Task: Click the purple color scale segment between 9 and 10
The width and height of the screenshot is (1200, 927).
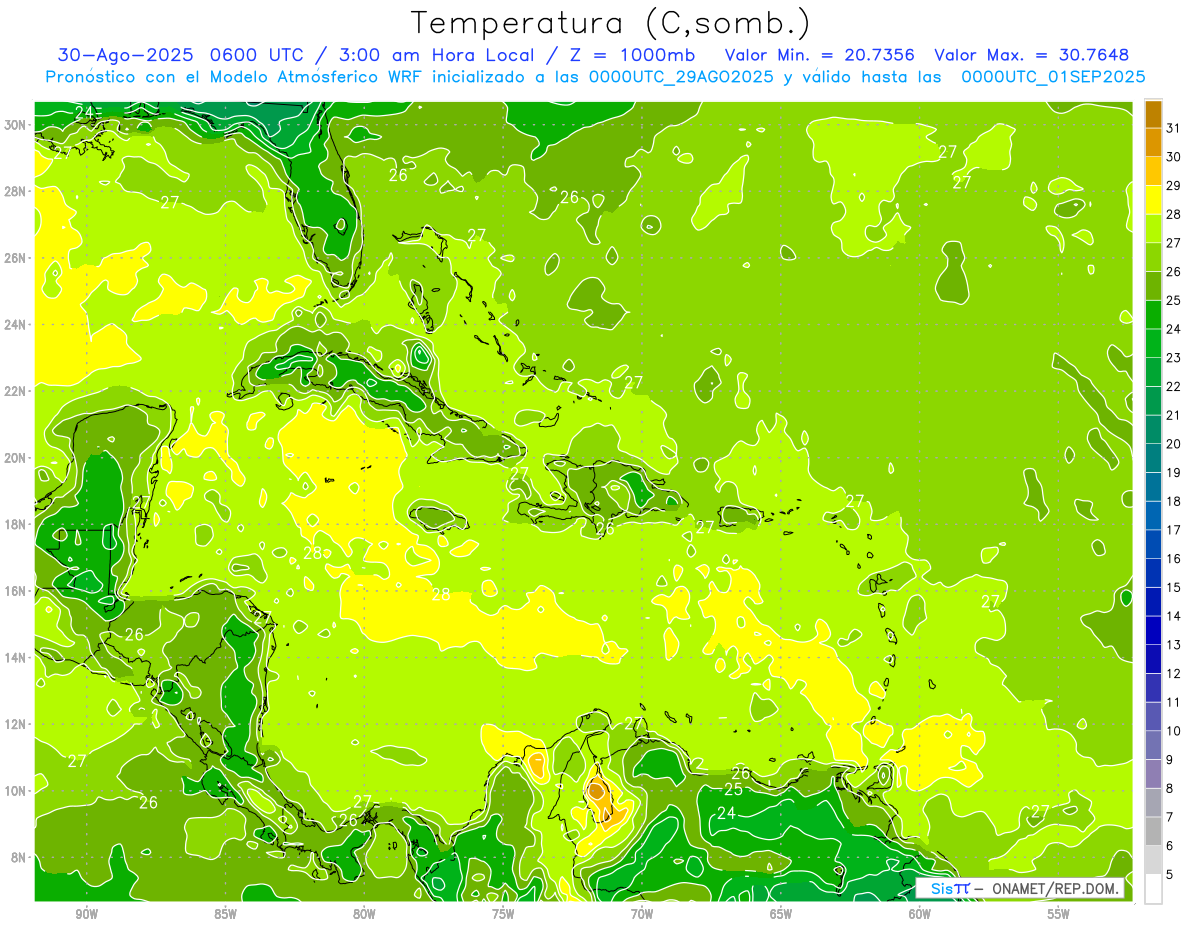Action: click(1153, 745)
